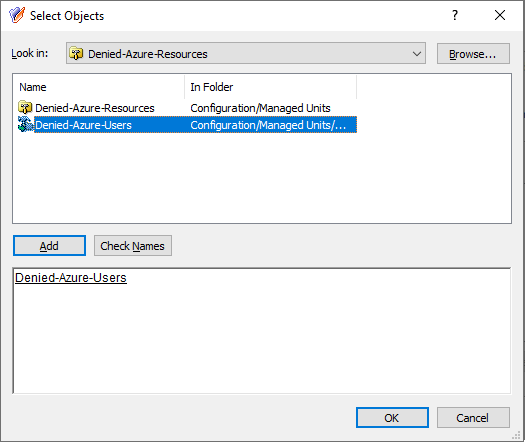Click the Configuration/Managed Units folder text
Viewport: 525px width, 442px height.
coord(260,108)
